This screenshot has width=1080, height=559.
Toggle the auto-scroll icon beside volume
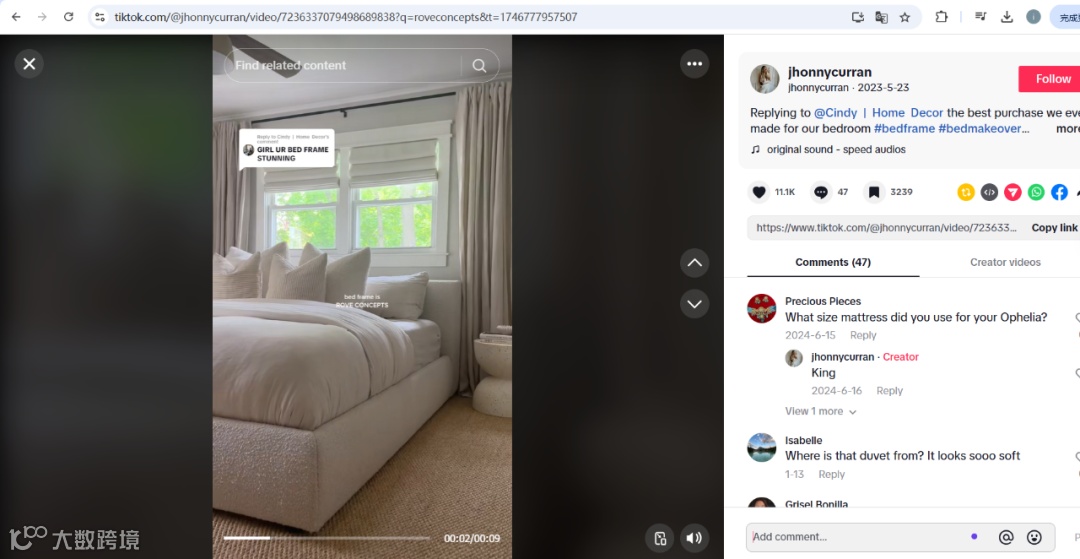point(660,538)
